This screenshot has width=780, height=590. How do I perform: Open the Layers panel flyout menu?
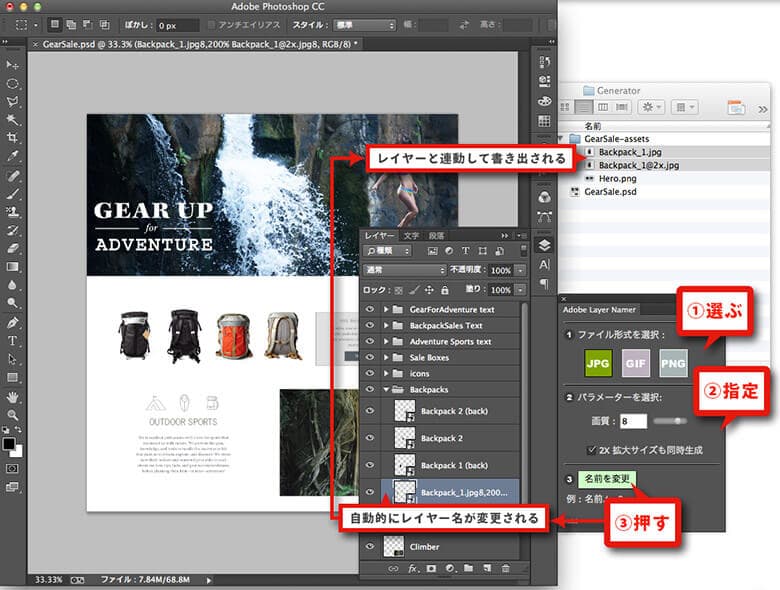point(521,235)
